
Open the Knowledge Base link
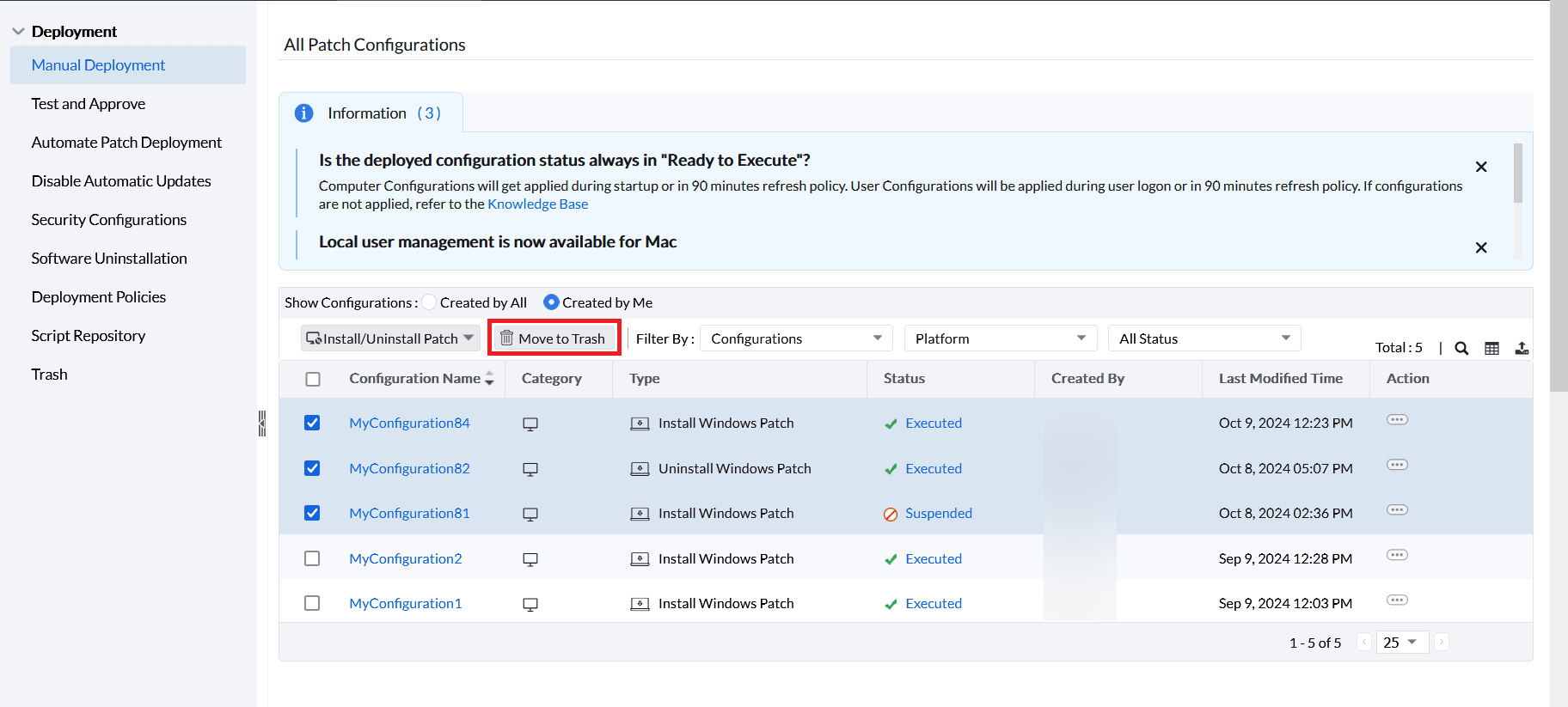(x=537, y=204)
